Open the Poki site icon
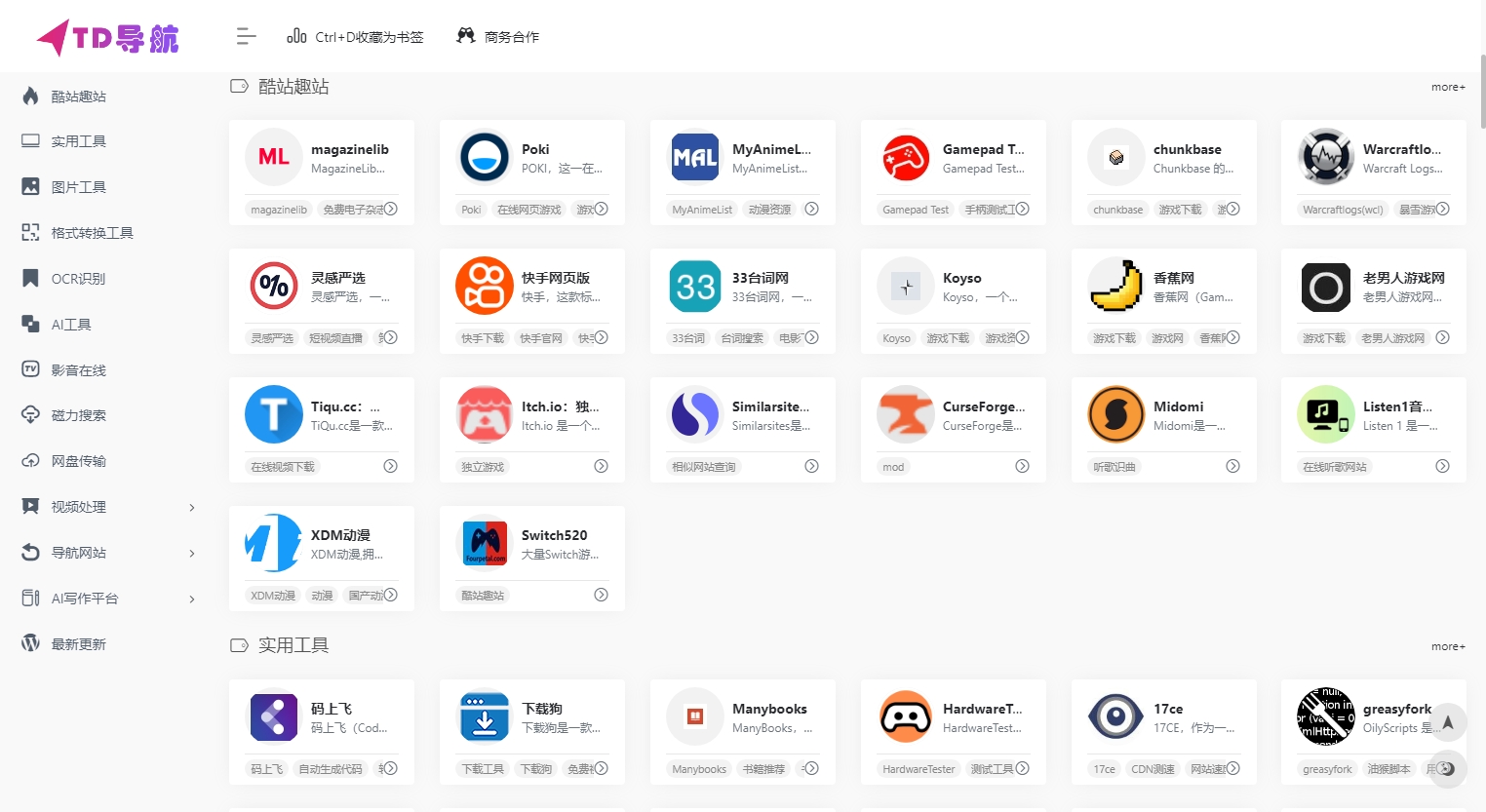This screenshot has height=812, width=1486. [485, 157]
